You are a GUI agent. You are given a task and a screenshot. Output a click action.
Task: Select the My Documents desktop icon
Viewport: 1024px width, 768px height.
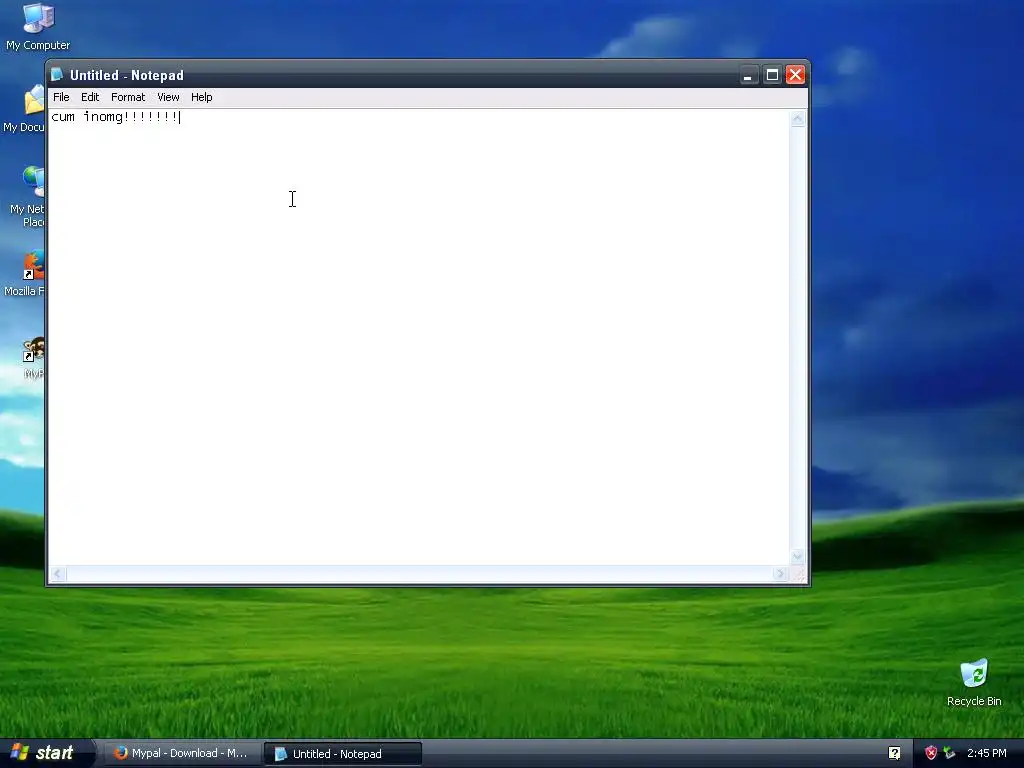pyautogui.click(x=25, y=110)
